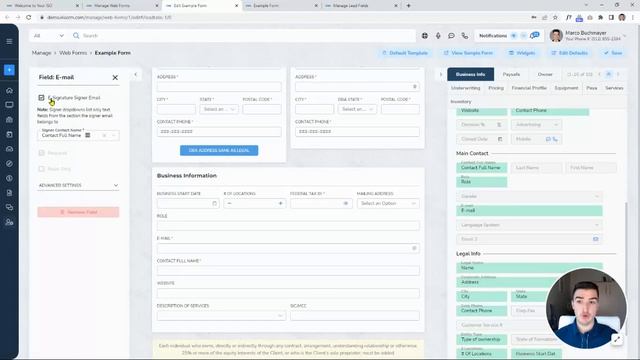The height and width of the screenshot is (360, 640).
Task: Open the All search filter dropdown
Action: click(x=49, y=36)
